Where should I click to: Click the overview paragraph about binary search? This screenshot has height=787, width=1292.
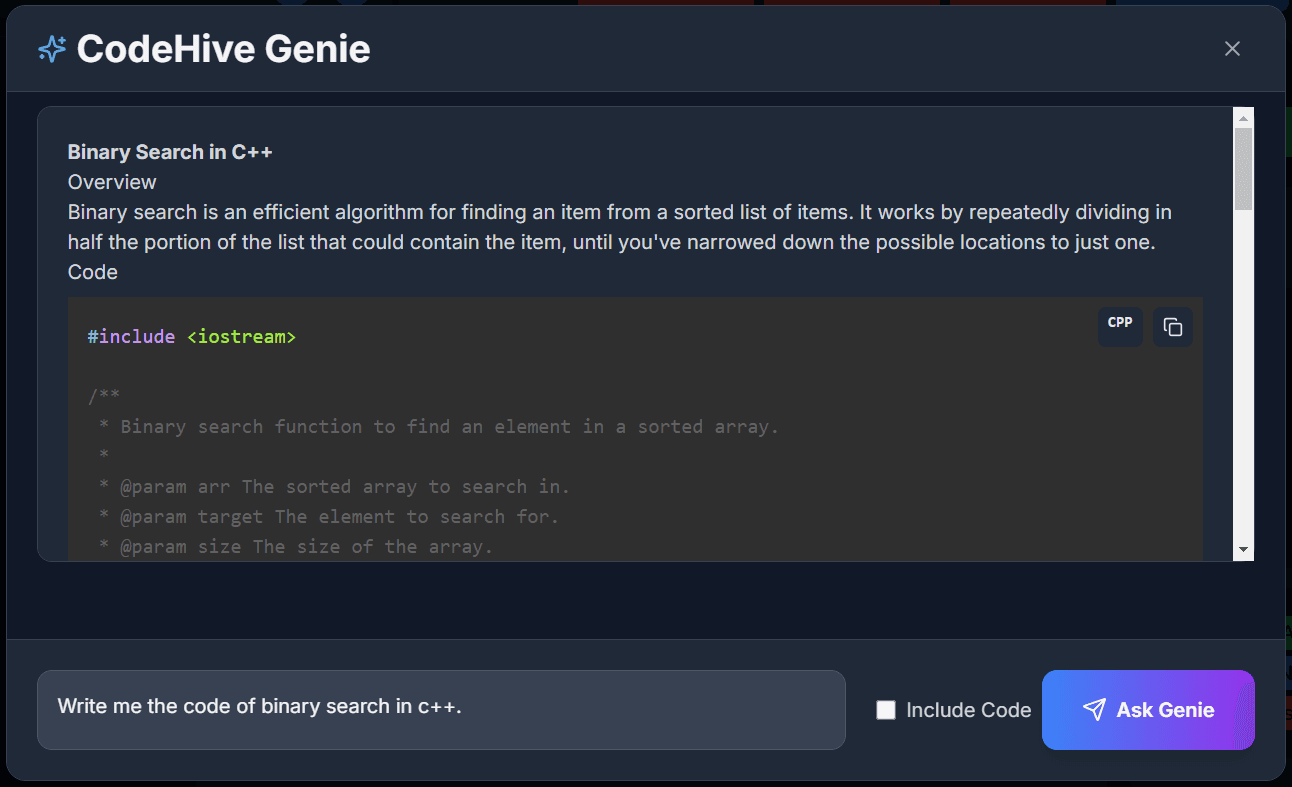tap(619, 227)
